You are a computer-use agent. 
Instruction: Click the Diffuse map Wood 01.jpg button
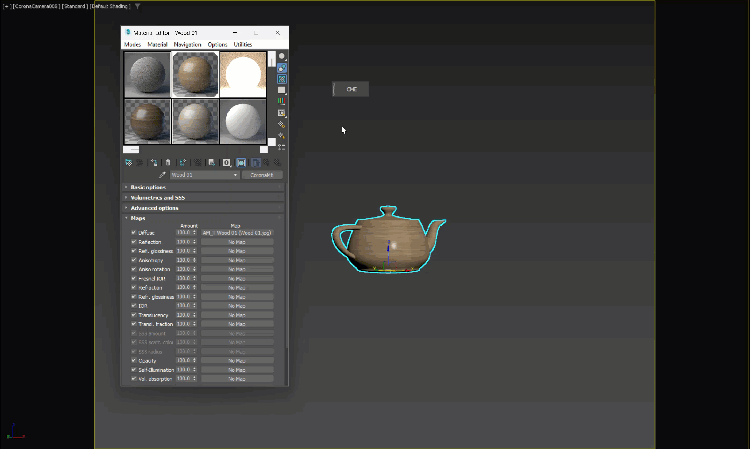coord(237,232)
